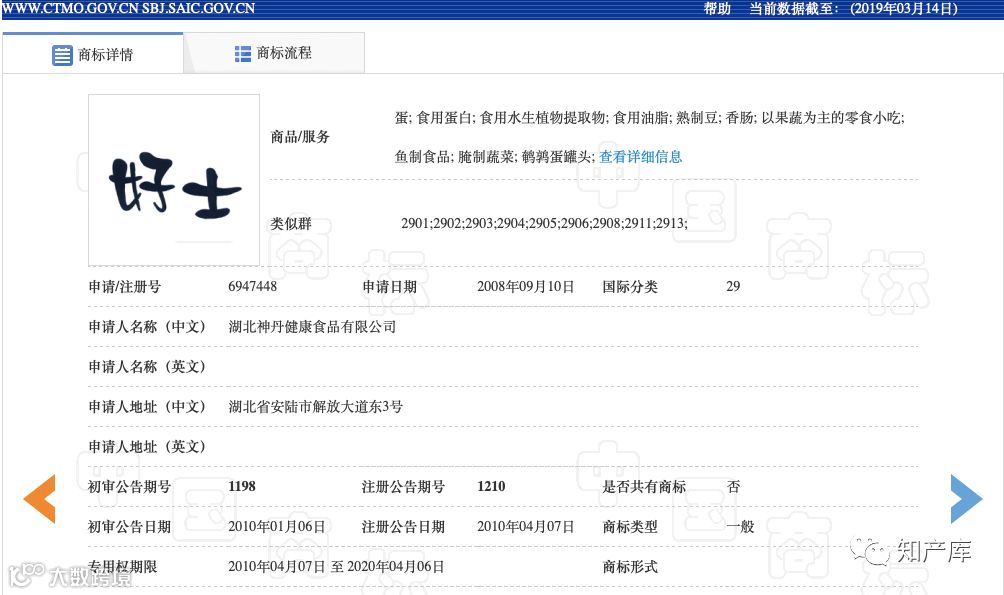The height and width of the screenshot is (595, 1004).
Task: Select the registration announcement date 2010年04月07日
Action: [525, 526]
